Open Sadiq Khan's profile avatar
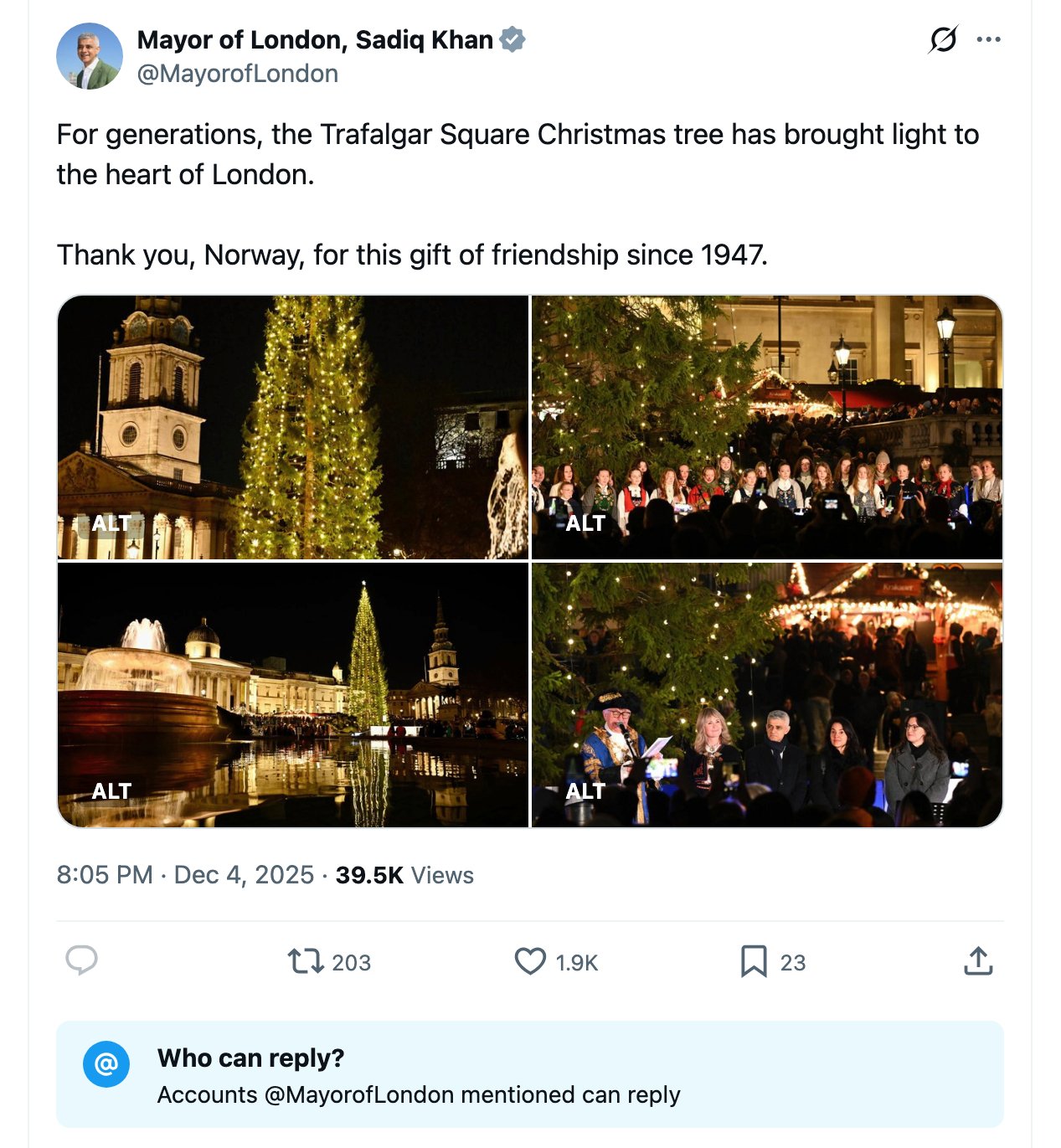 point(90,56)
